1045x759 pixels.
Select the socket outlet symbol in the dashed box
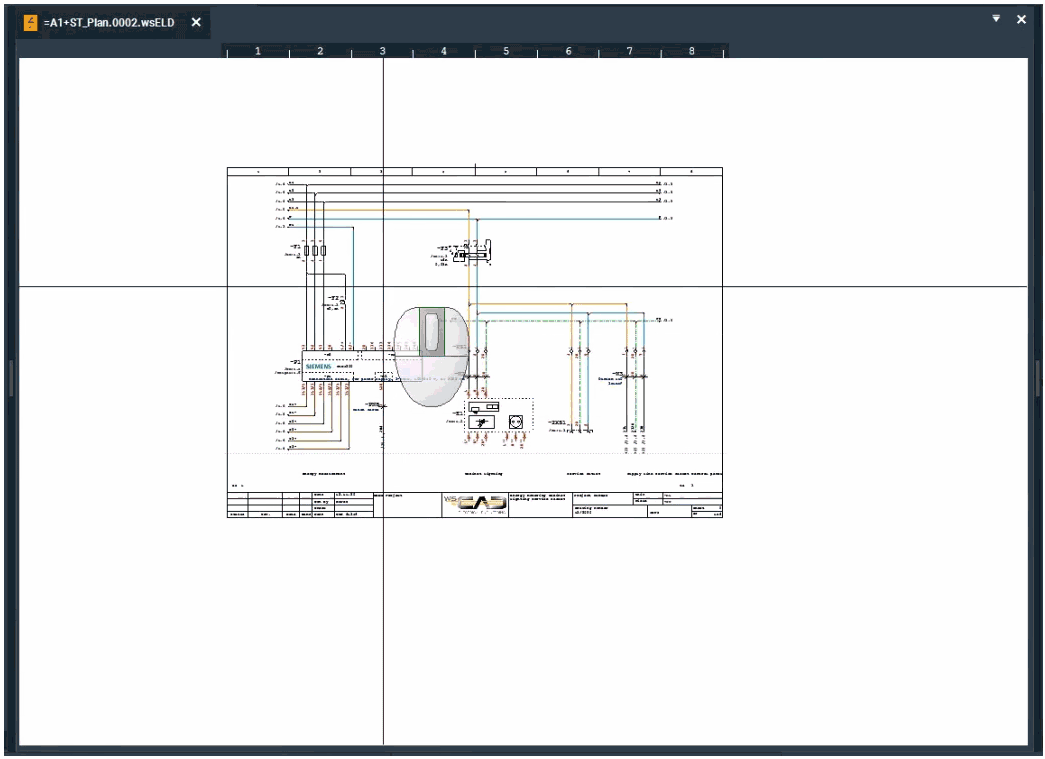[x=516, y=422]
